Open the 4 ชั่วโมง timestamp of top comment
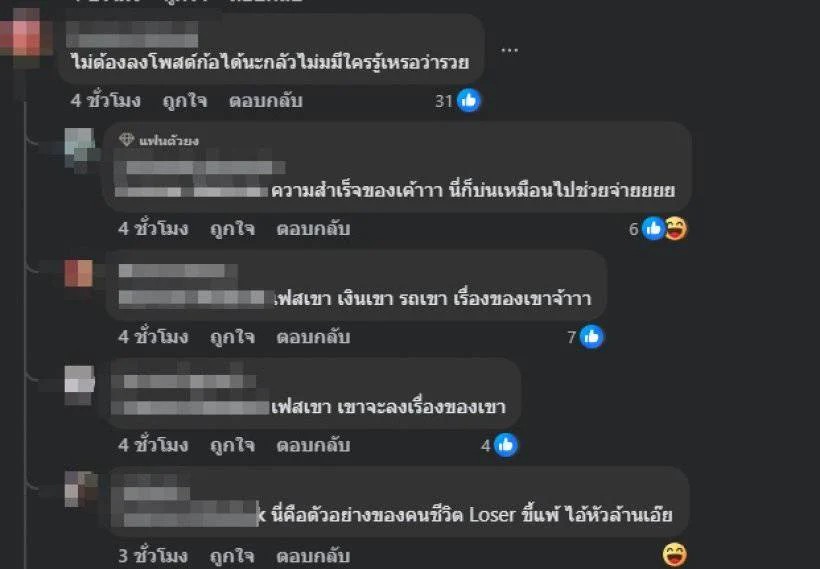The height and width of the screenshot is (569, 820). (x=106, y=100)
